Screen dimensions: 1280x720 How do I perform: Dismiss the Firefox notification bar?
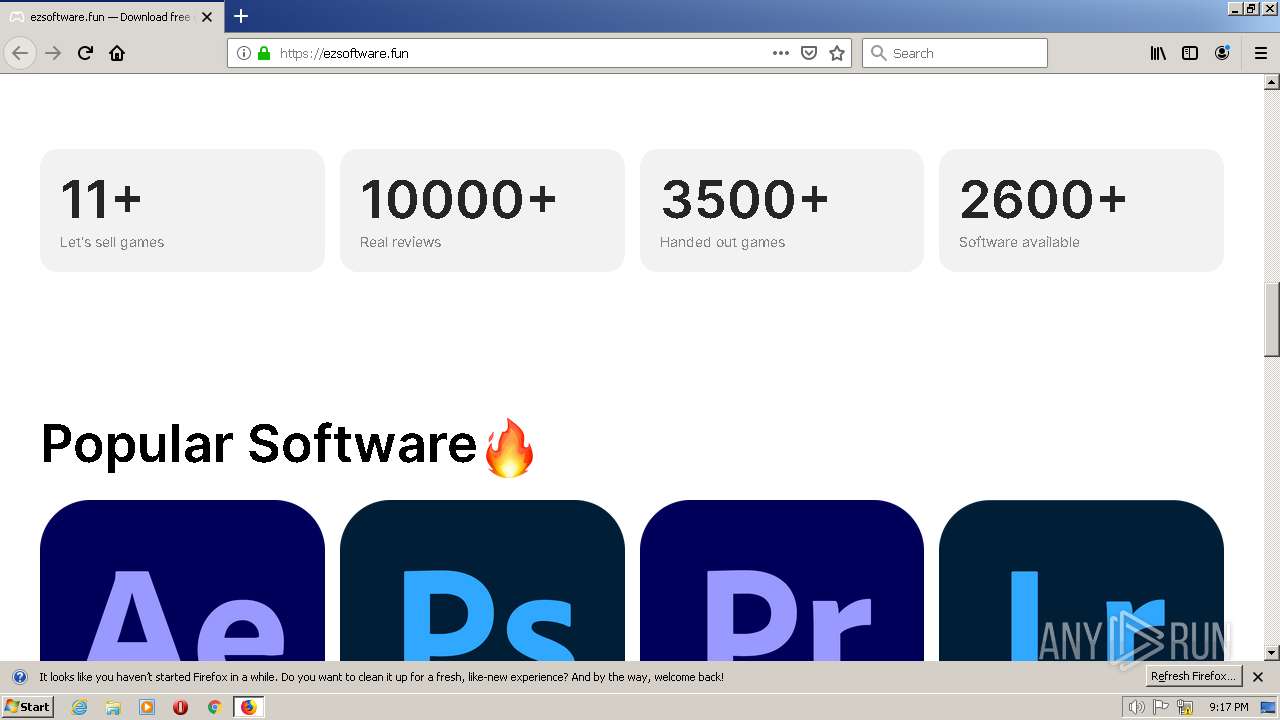[1258, 677]
